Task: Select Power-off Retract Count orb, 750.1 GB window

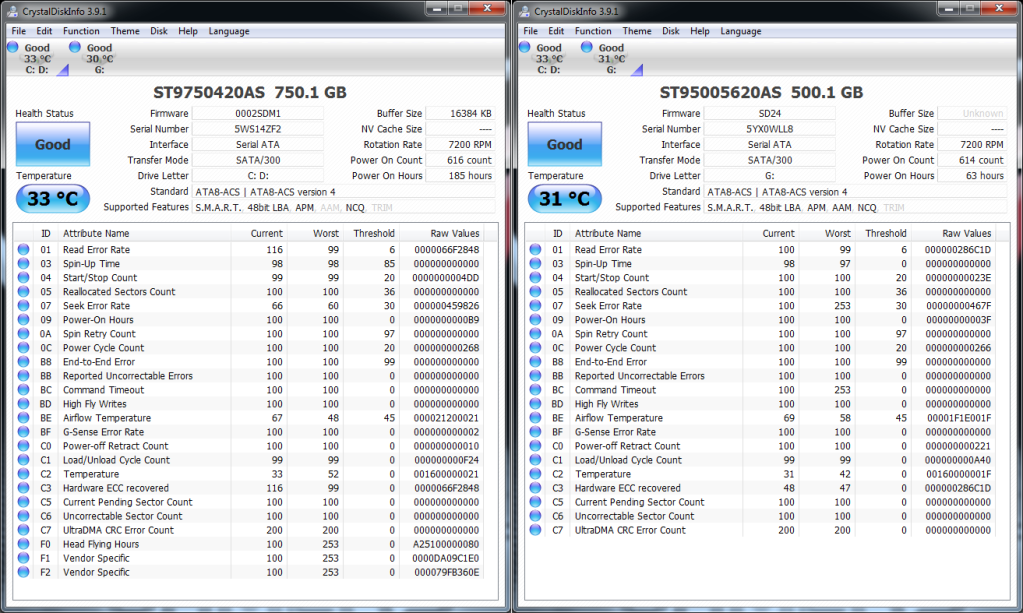Action: tap(23, 445)
